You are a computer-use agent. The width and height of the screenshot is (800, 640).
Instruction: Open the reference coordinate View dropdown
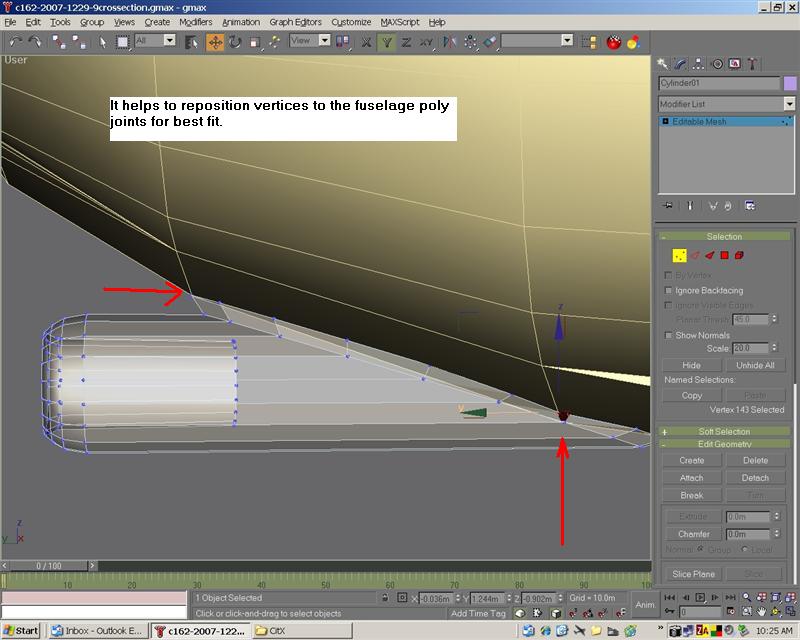click(324, 40)
